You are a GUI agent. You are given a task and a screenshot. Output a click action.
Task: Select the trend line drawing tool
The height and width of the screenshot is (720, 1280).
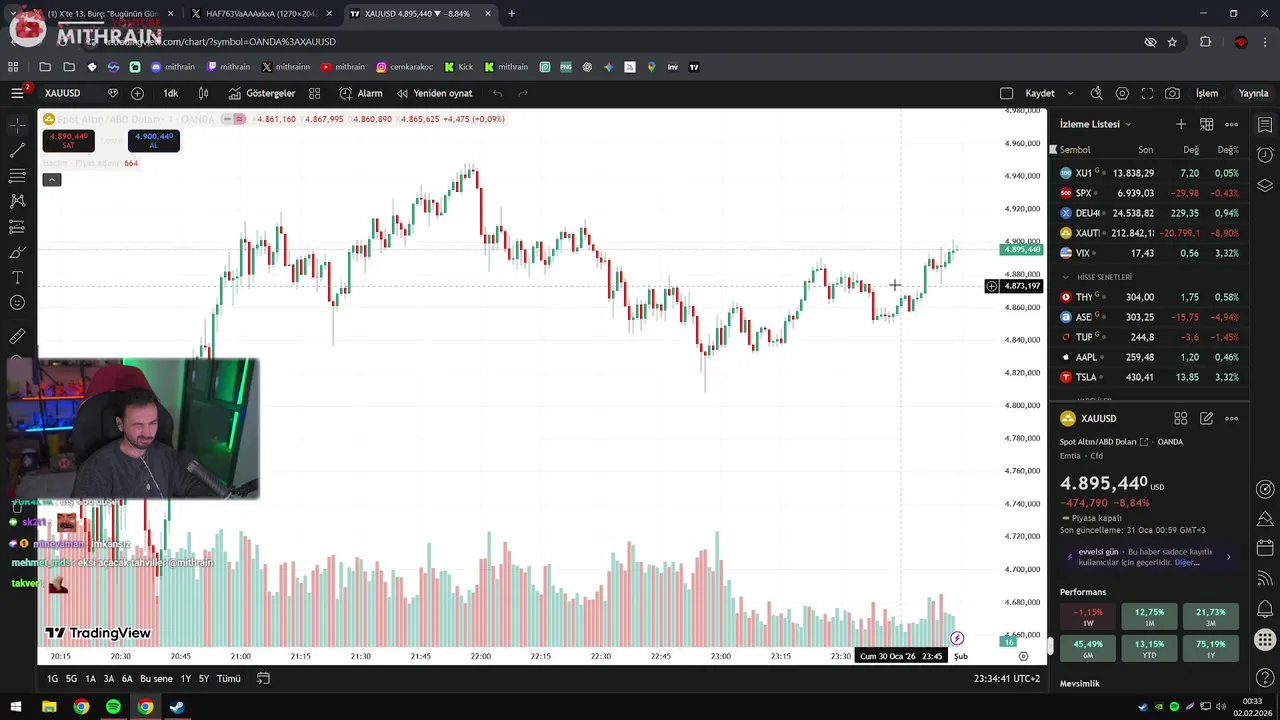(17, 151)
